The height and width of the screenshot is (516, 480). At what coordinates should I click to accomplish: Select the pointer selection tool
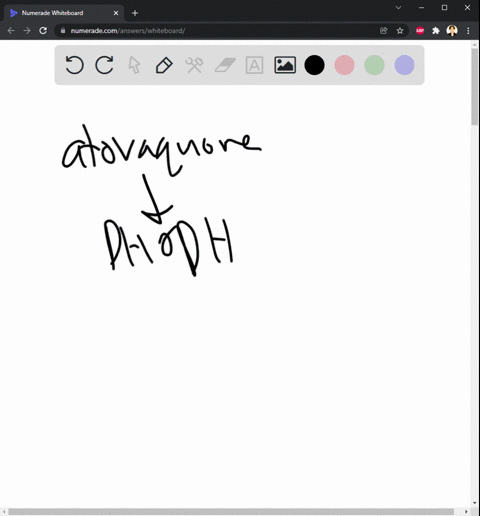coord(134,65)
